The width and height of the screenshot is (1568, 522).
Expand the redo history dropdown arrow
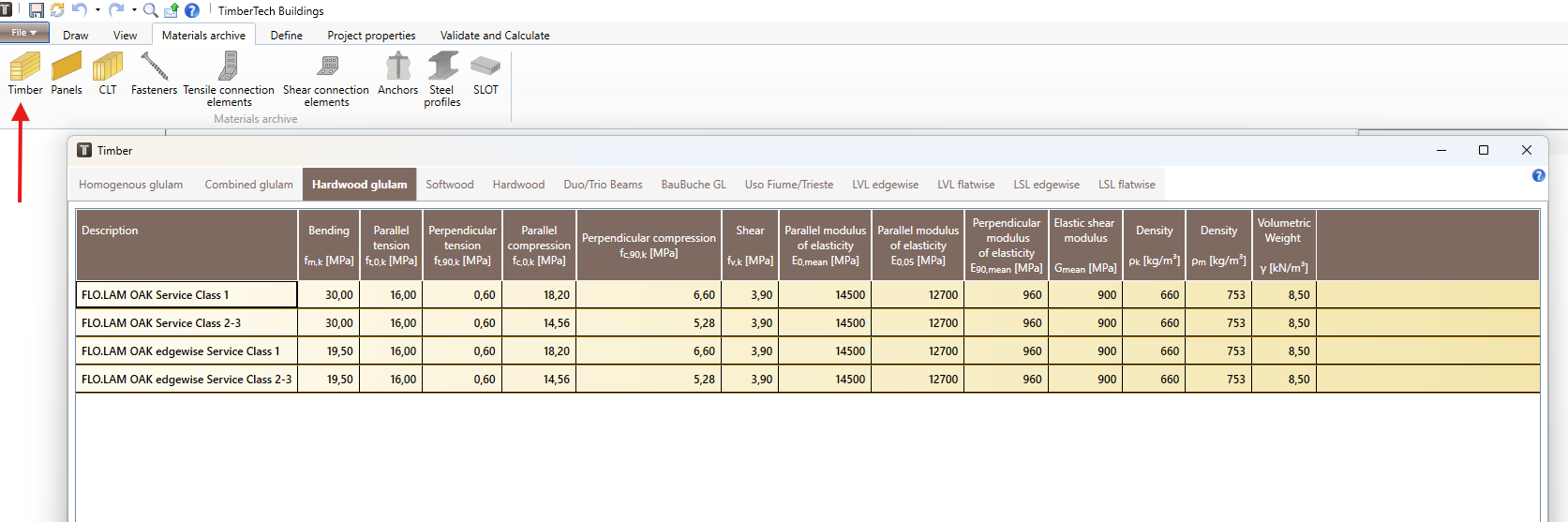pyautogui.click(x=134, y=10)
